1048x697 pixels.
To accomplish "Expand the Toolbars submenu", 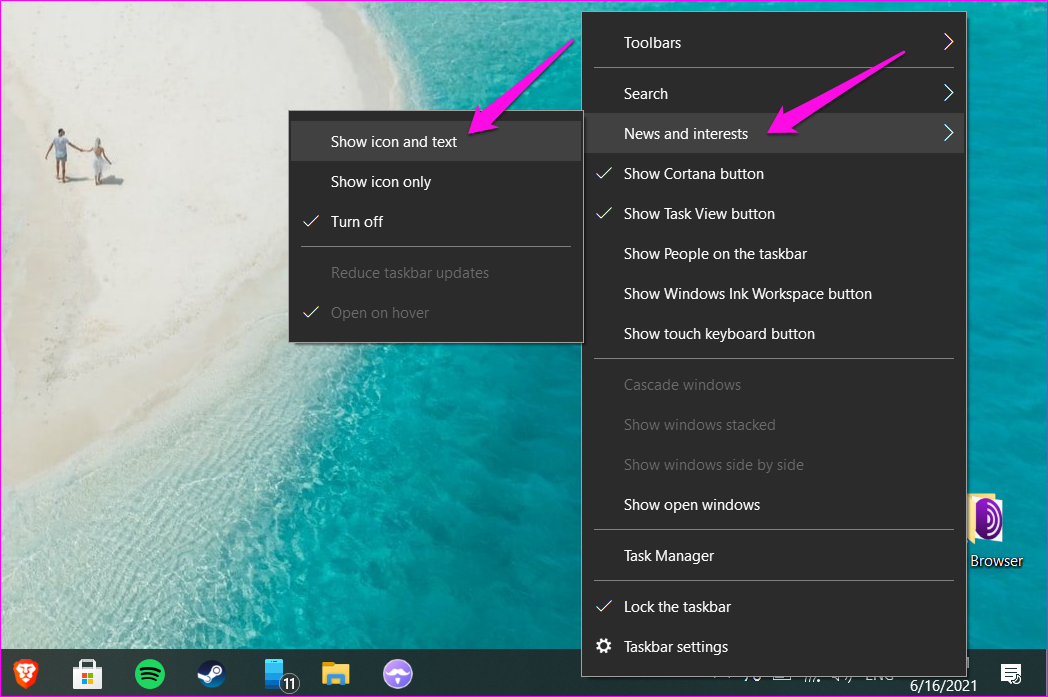I will [x=652, y=42].
